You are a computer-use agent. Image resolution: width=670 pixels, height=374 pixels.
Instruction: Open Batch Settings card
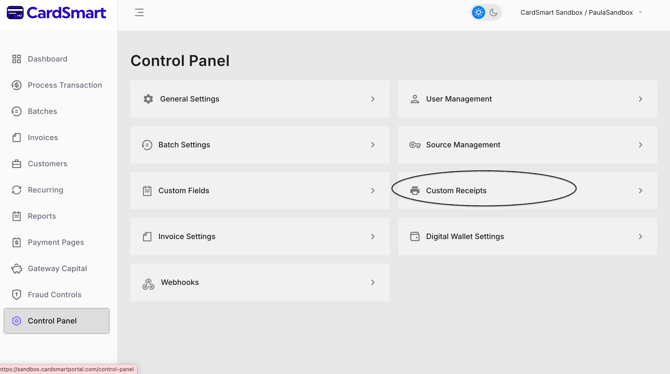[260, 145]
